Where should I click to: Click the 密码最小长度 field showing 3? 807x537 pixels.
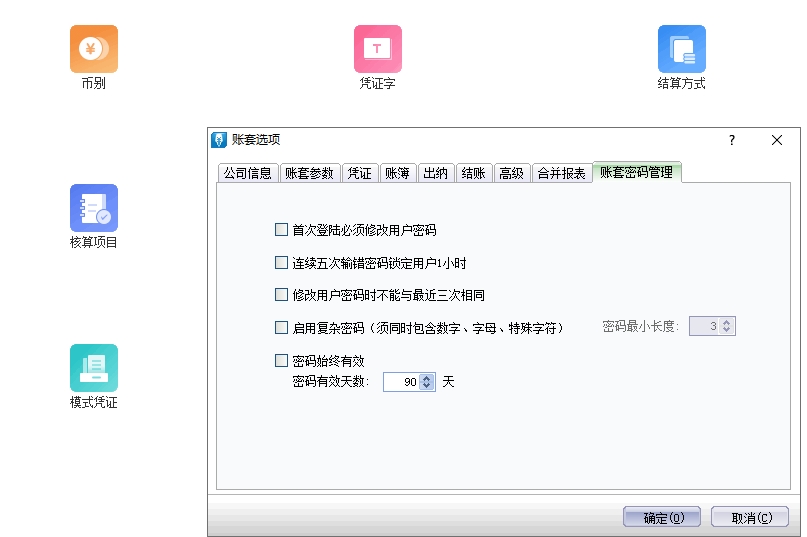pyautogui.click(x=705, y=326)
